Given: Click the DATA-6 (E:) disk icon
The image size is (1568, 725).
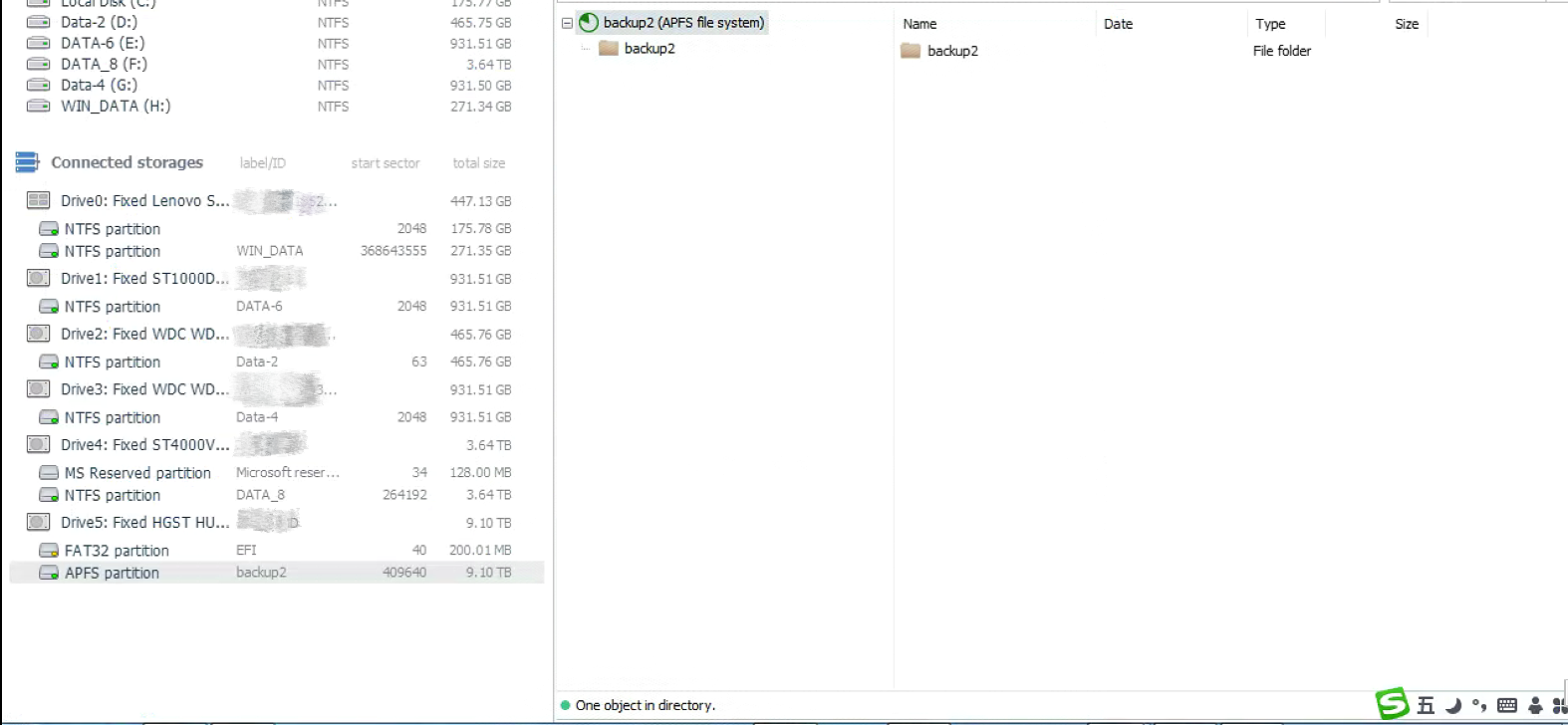Looking at the screenshot, I should tap(38, 43).
